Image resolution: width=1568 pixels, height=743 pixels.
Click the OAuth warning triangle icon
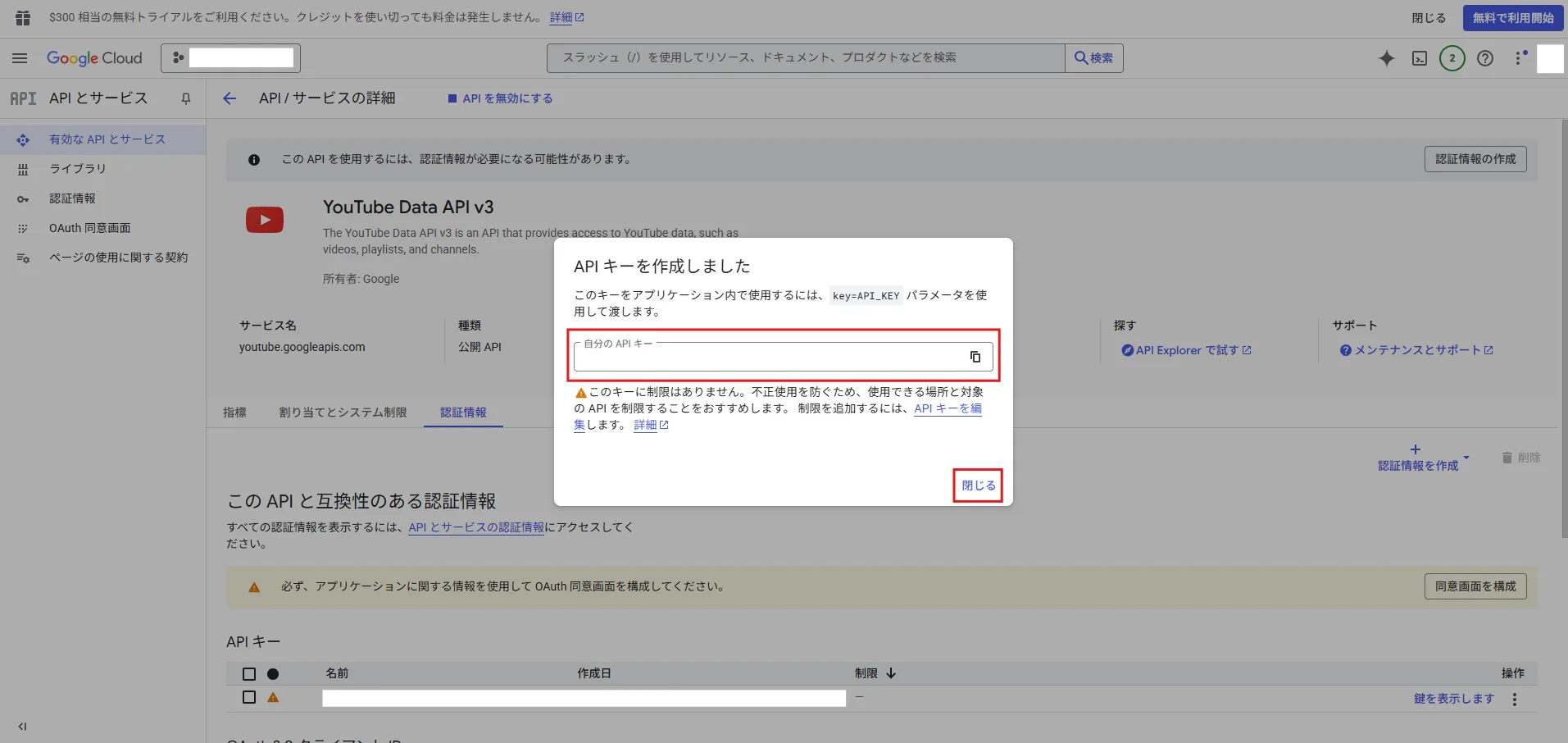point(254,587)
